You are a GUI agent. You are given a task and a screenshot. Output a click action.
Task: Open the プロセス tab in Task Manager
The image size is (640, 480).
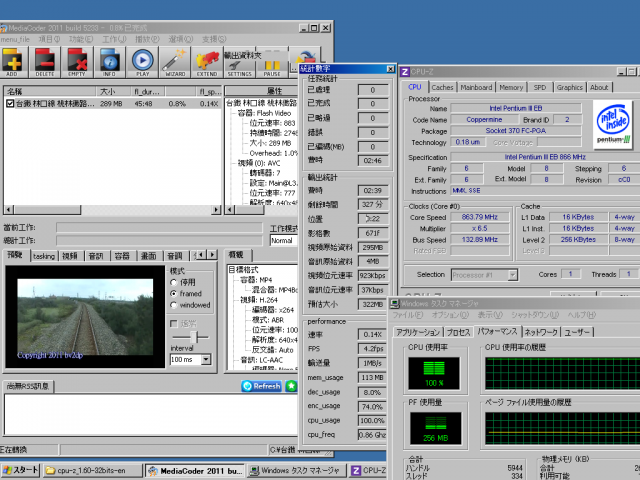pyautogui.click(x=458, y=332)
